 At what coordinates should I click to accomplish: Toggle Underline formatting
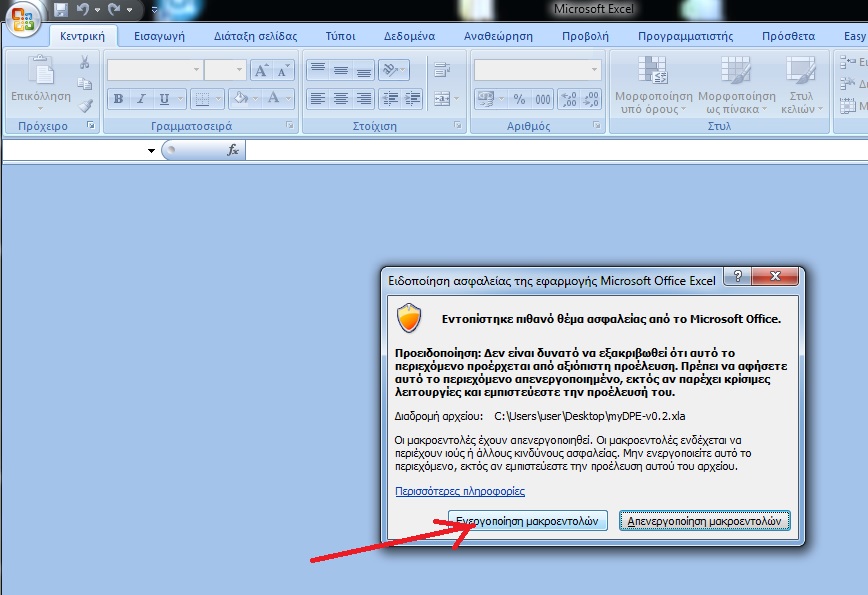click(x=163, y=99)
